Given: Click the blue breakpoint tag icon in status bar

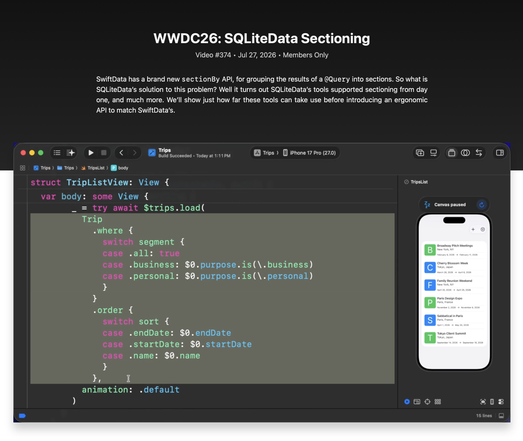Looking at the screenshot, I should (22, 416).
